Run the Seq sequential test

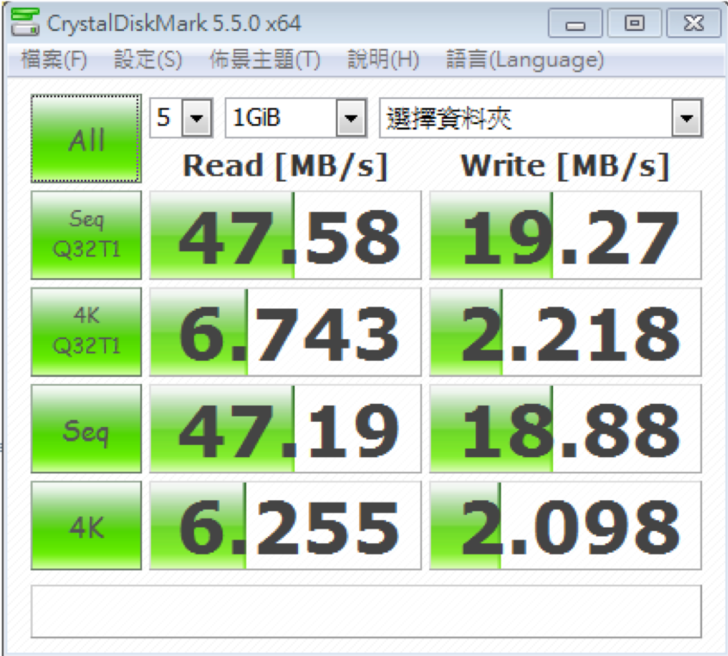coord(86,430)
